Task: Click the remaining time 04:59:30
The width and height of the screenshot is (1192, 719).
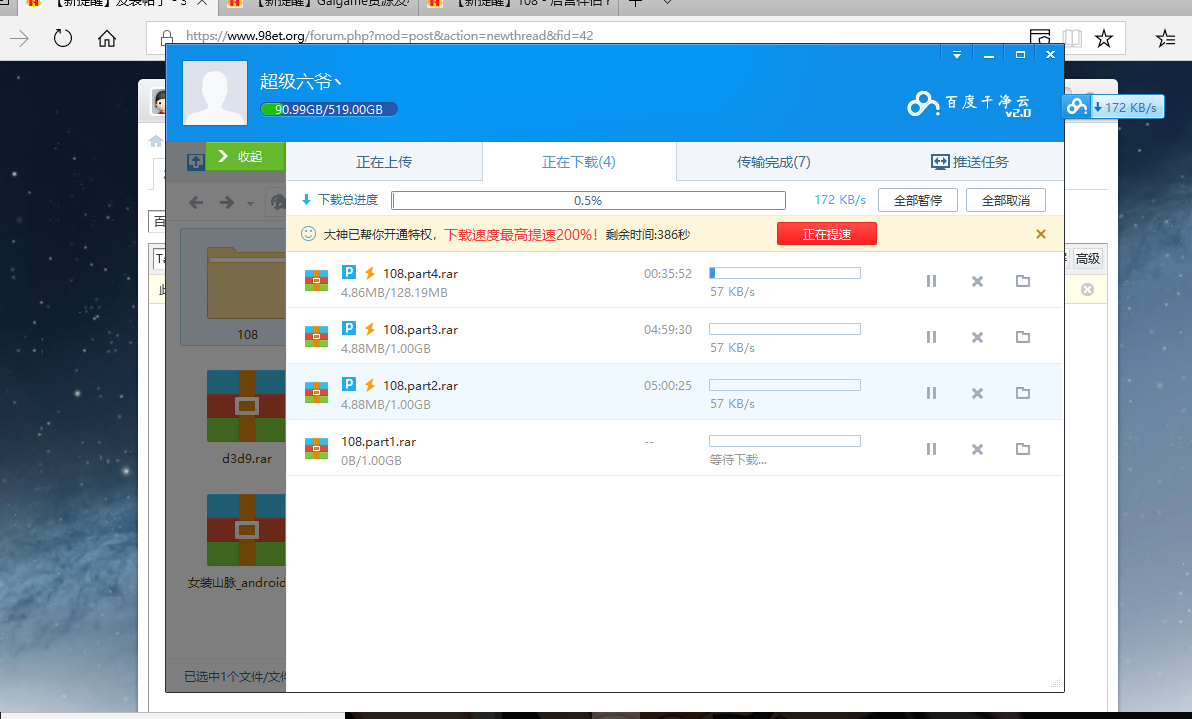Action: (x=667, y=330)
